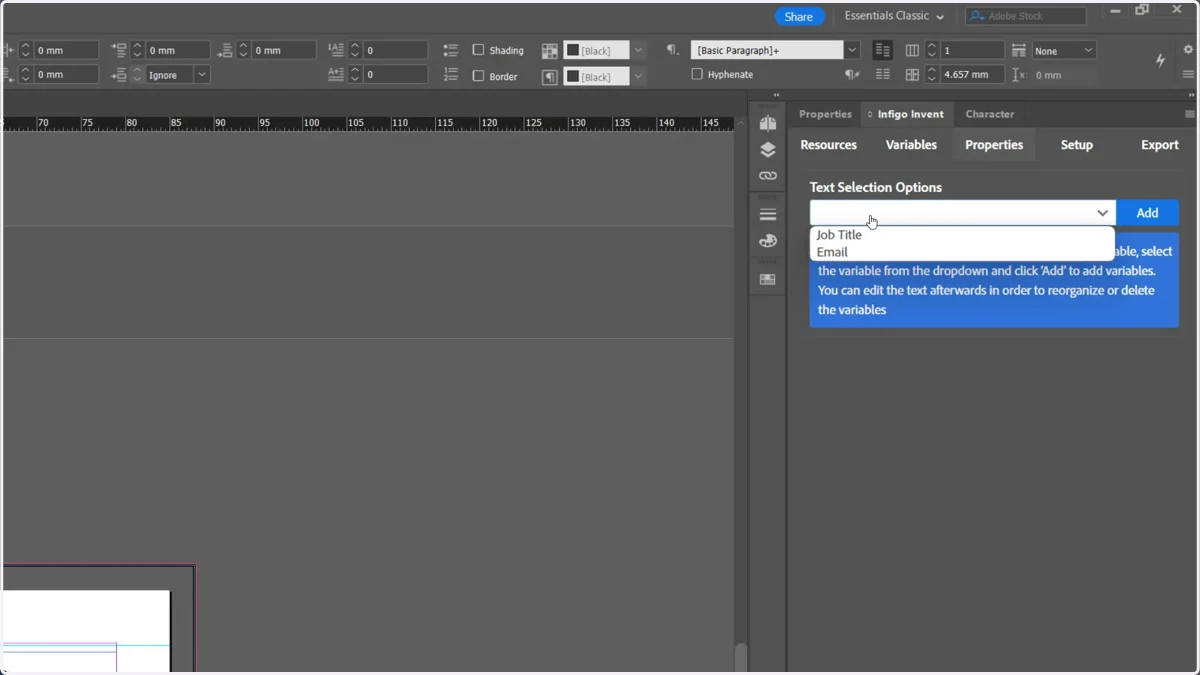
Task: Click the Basic Paragraph style field
Action: click(767, 50)
